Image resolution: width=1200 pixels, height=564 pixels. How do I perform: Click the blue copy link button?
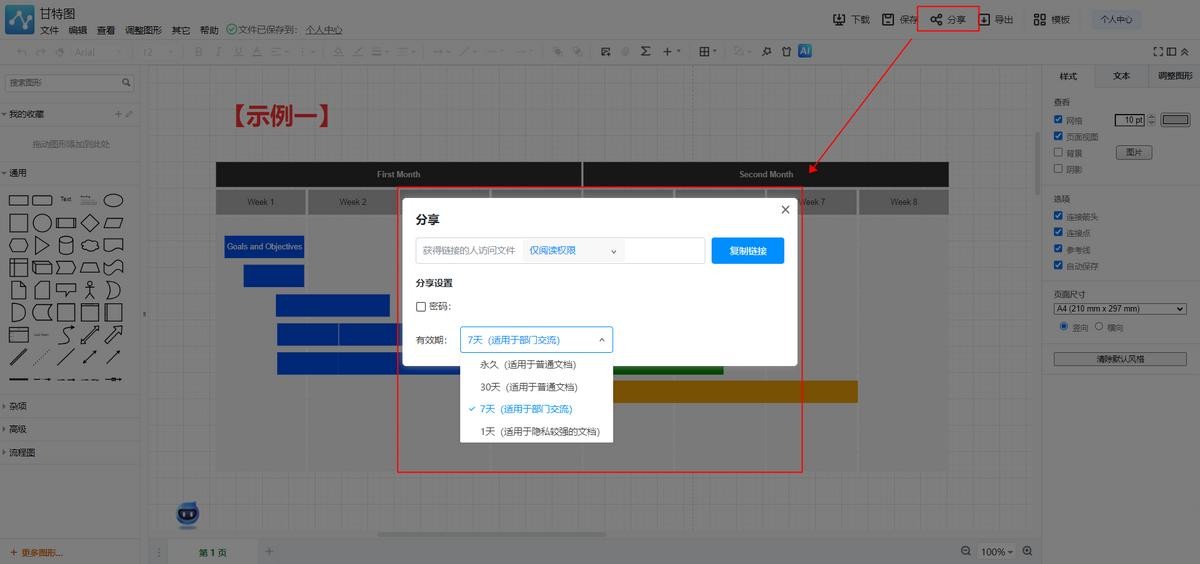(747, 251)
